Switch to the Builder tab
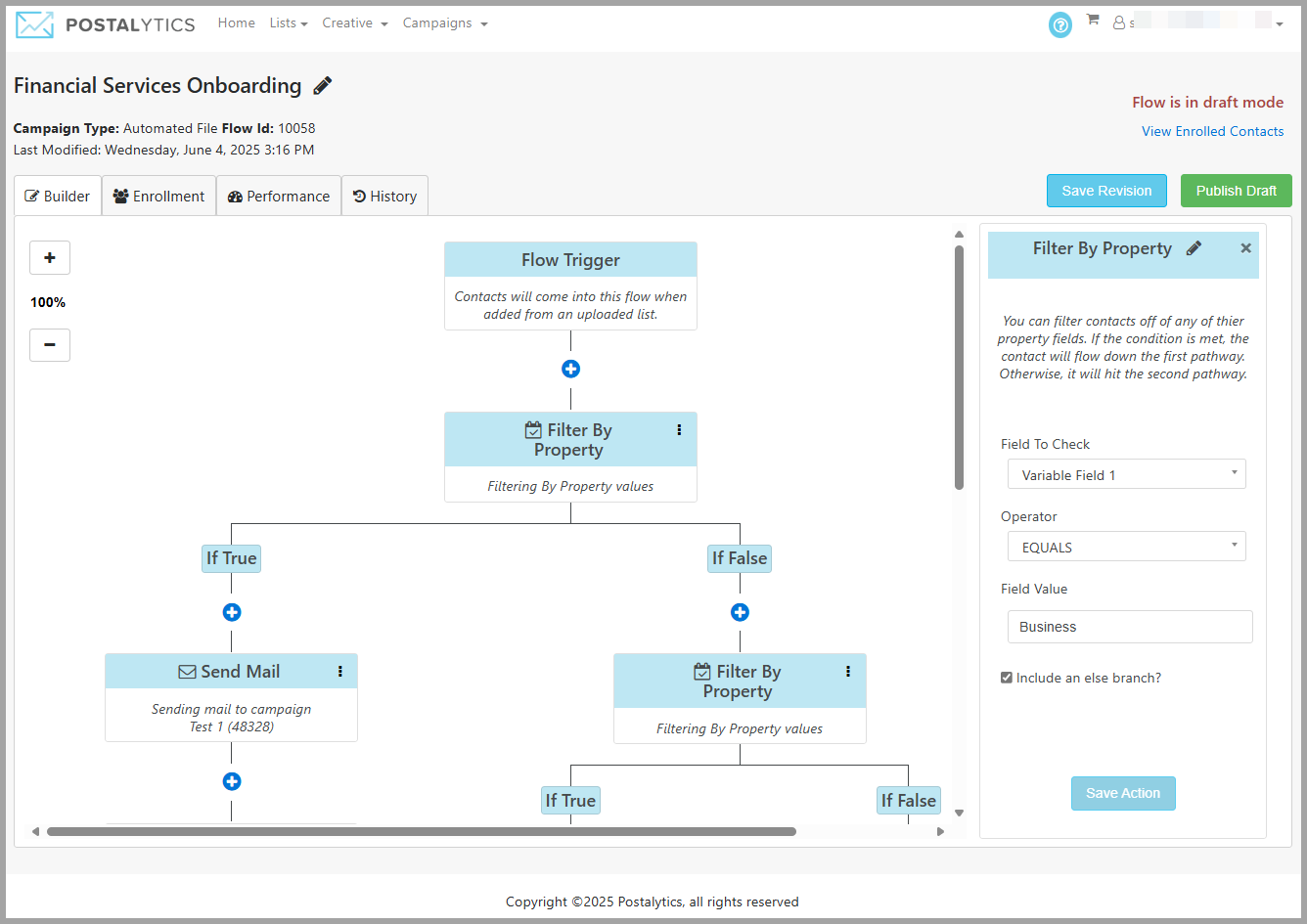The image size is (1307, 924). (58, 196)
